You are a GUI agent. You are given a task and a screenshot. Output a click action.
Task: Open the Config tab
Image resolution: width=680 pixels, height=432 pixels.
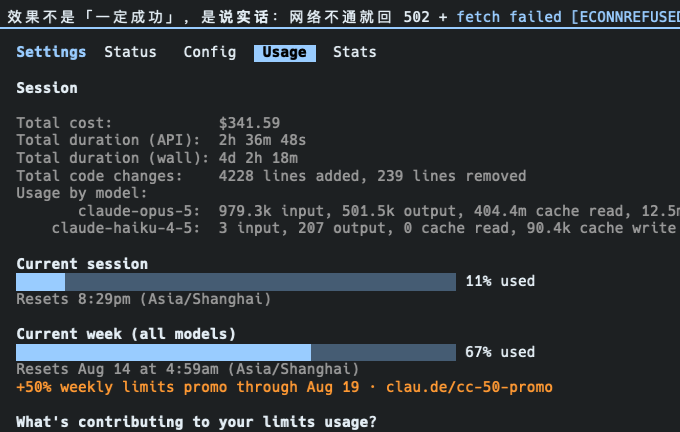(x=209, y=52)
